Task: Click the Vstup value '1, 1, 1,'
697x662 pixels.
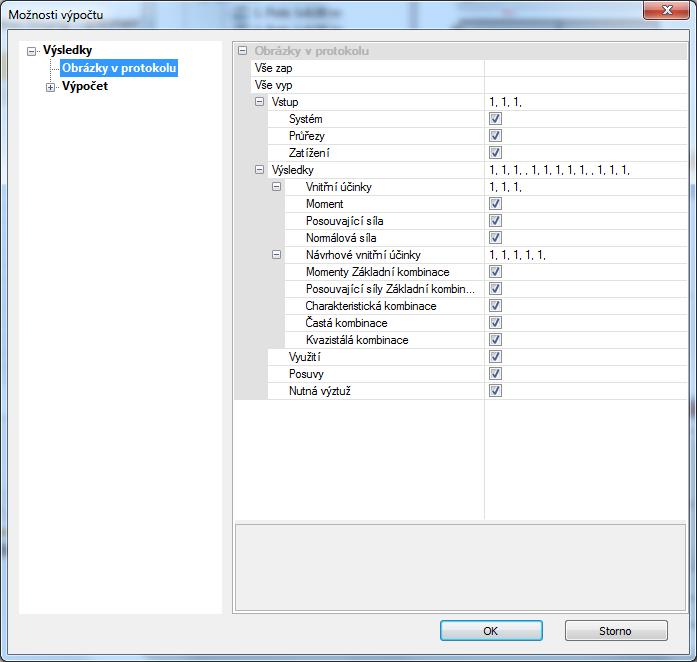Action: 505,102
